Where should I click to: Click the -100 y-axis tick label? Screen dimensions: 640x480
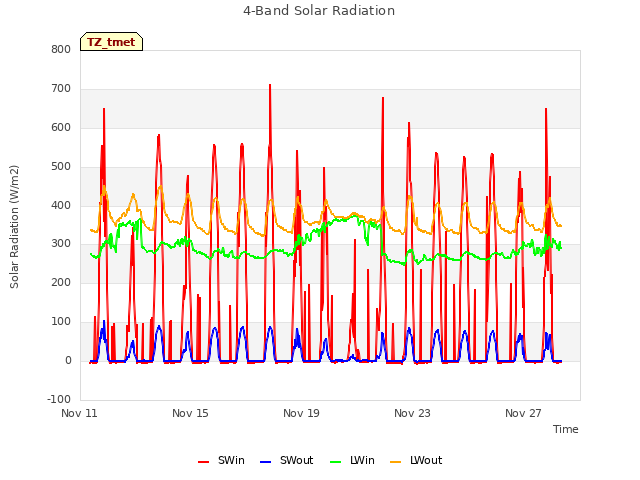coord(59,399)
